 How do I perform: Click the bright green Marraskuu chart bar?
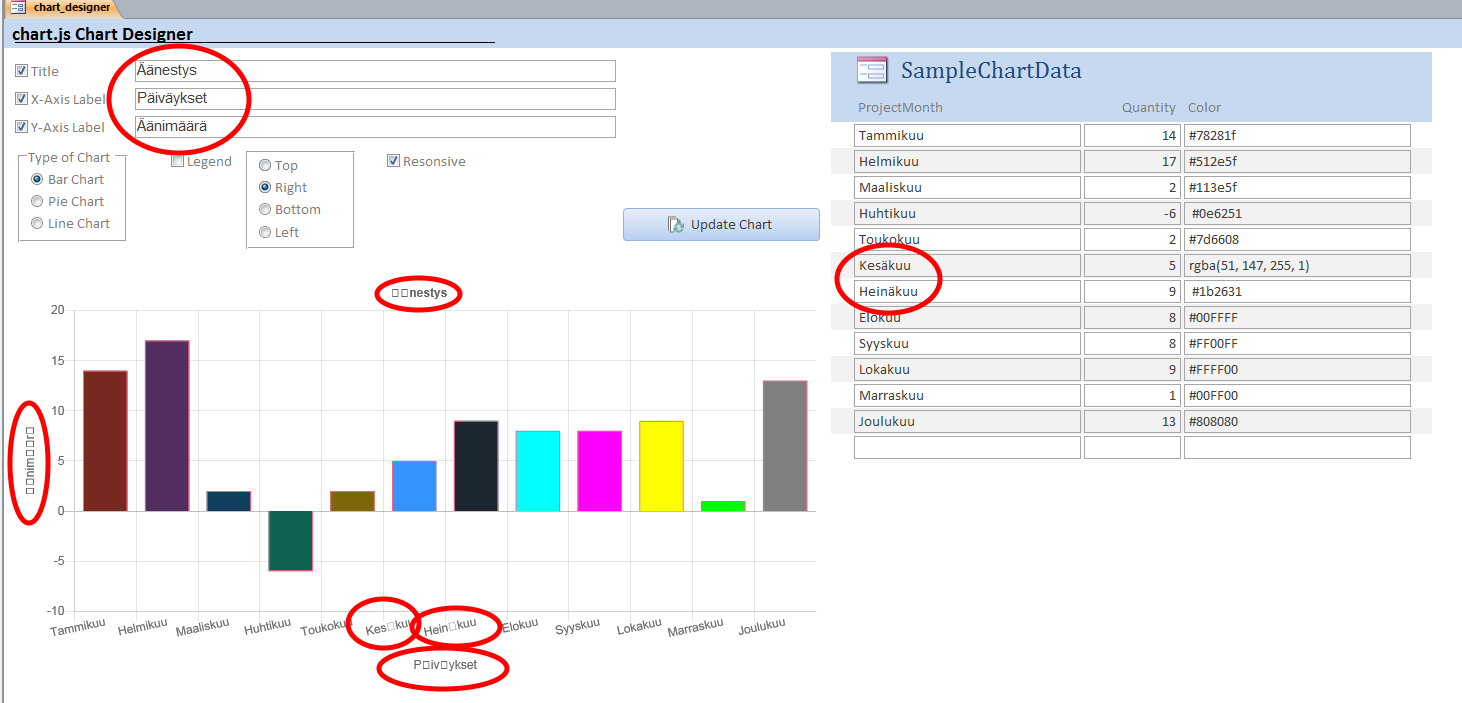pyautogui.click(x=723, y=506)
